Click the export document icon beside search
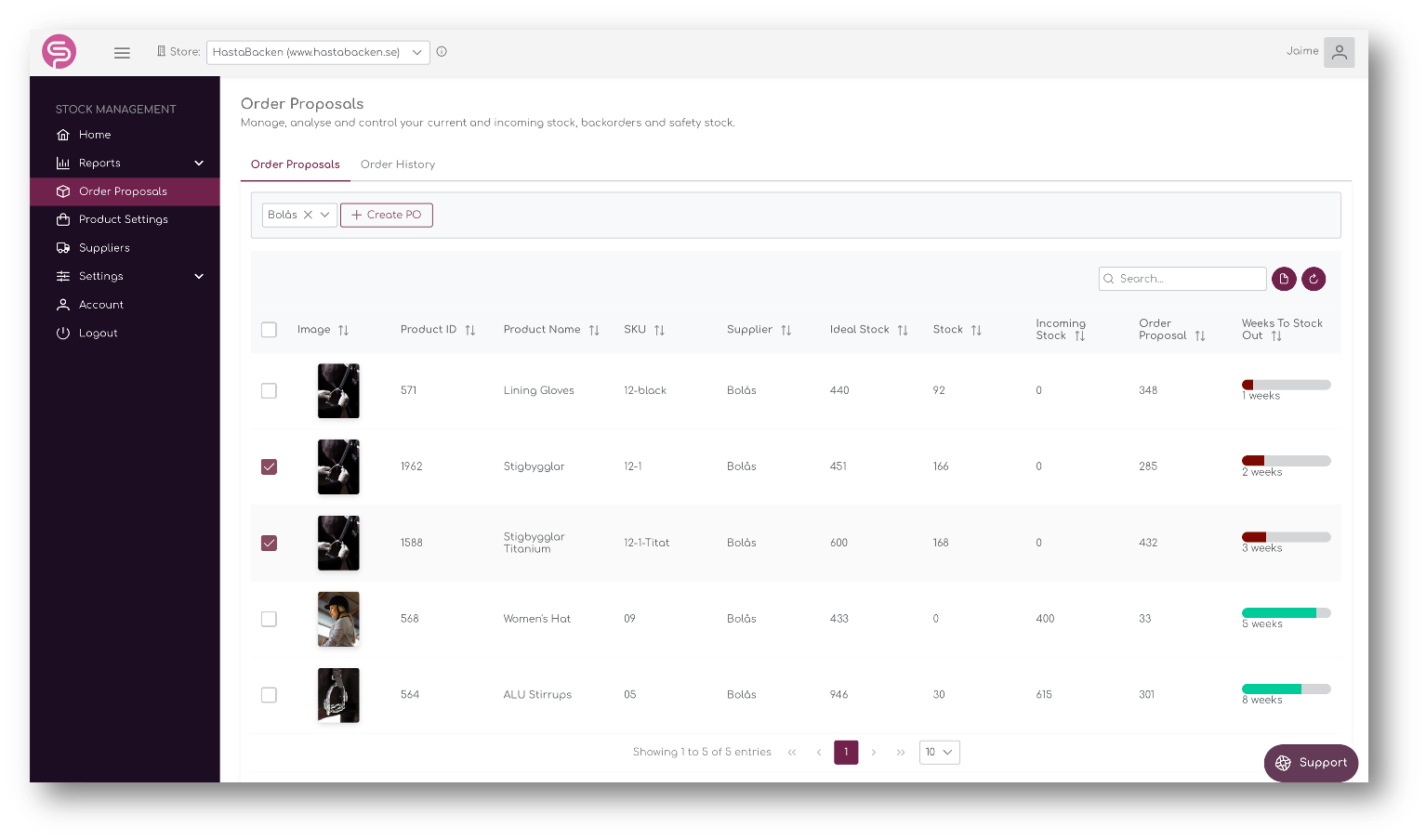The width and height of the screenshot is (1426, 840). 1284,279
